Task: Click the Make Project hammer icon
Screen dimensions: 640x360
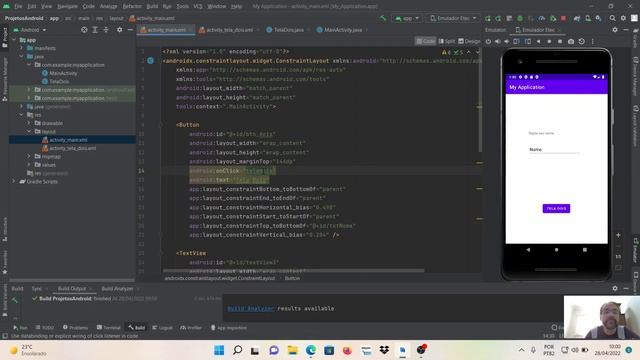Action: pyautogui.click(x=383, y=18)
